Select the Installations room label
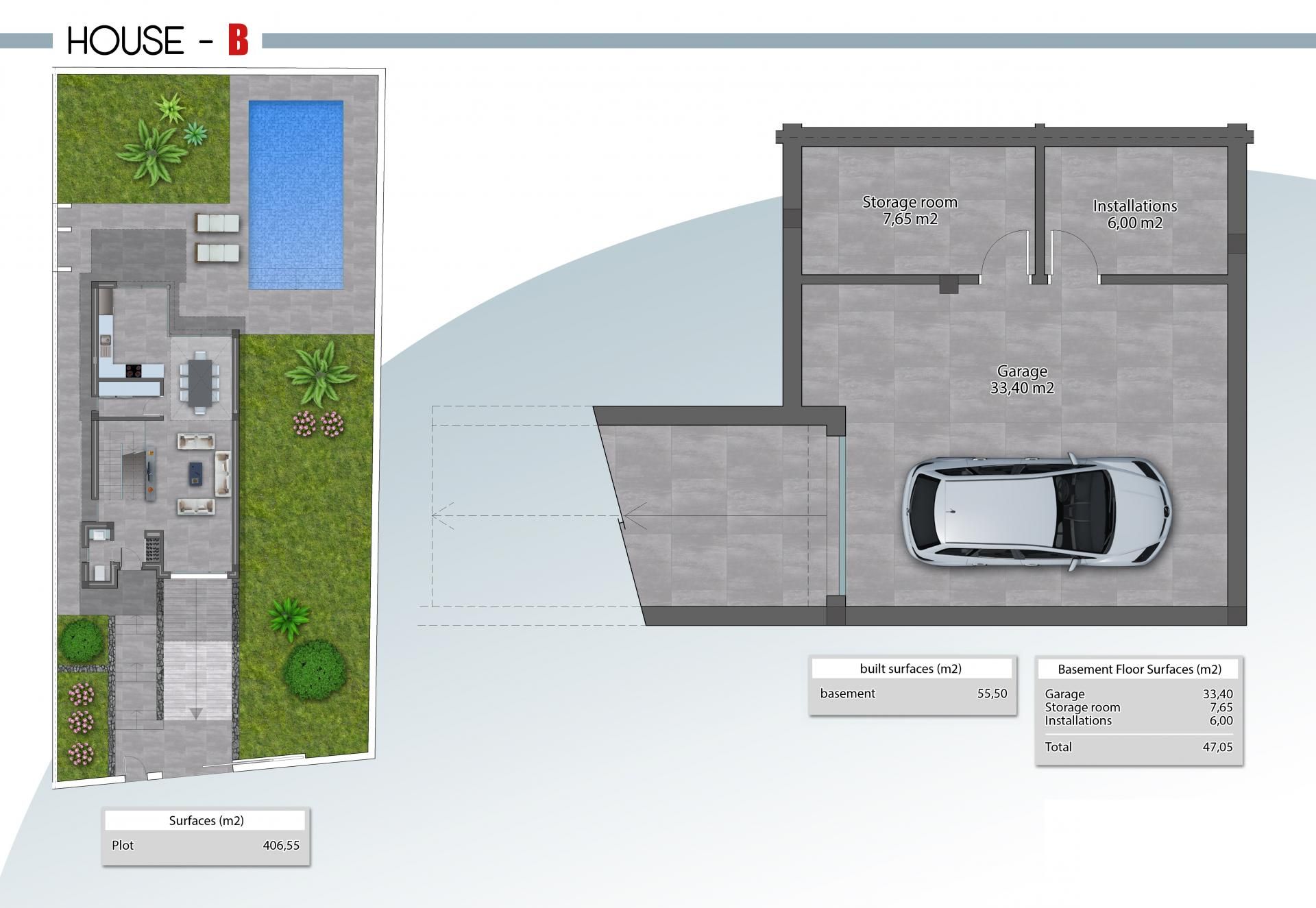Screen dimensions: 1316x908 pos(1135,206)
